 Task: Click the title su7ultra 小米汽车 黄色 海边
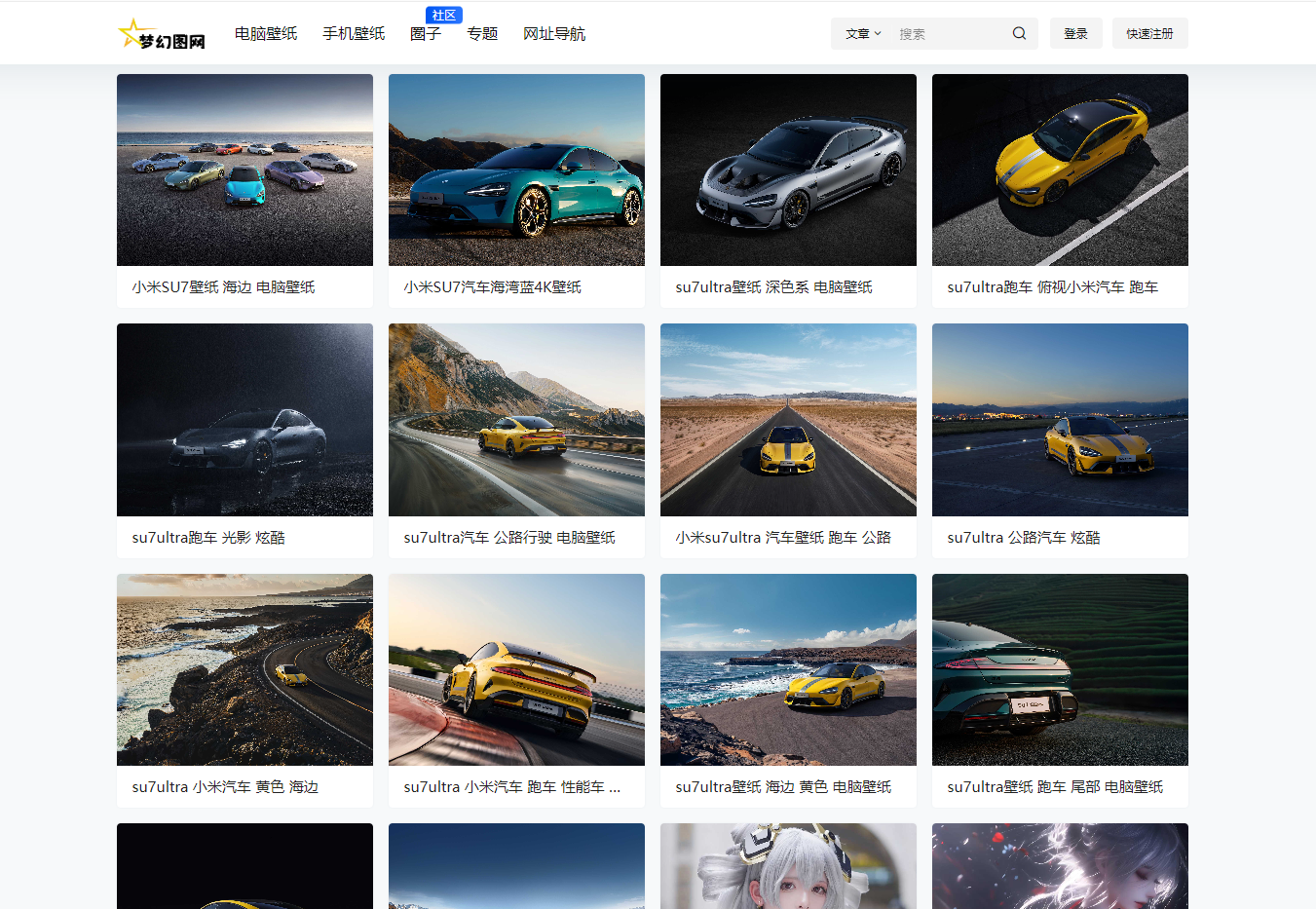(225, 787)
